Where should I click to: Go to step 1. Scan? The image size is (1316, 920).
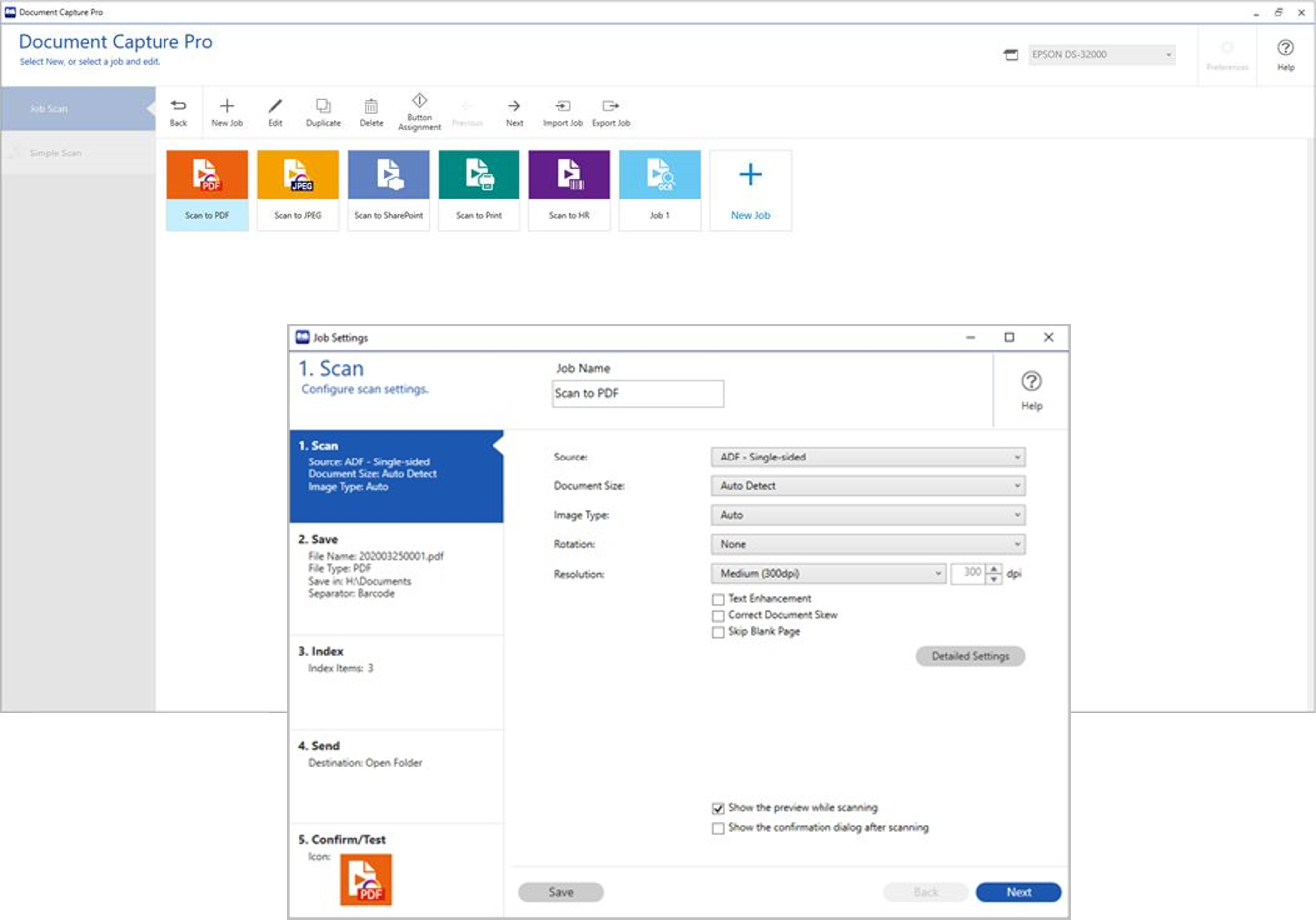[396, 476]
